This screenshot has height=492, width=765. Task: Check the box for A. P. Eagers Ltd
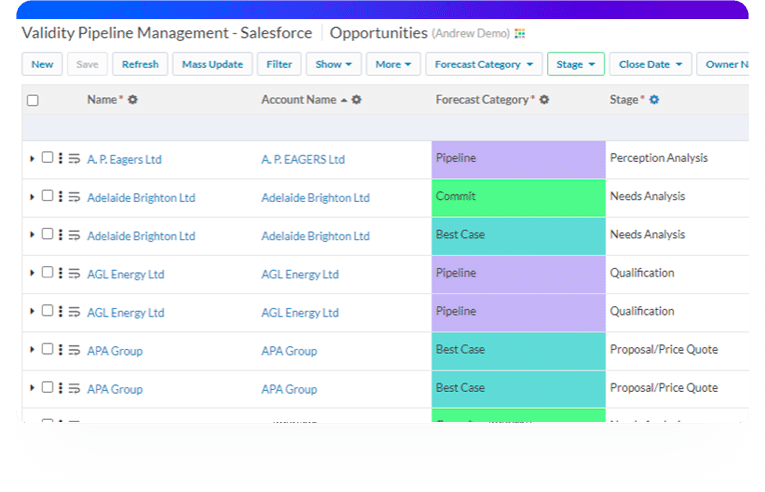[47, 157]
